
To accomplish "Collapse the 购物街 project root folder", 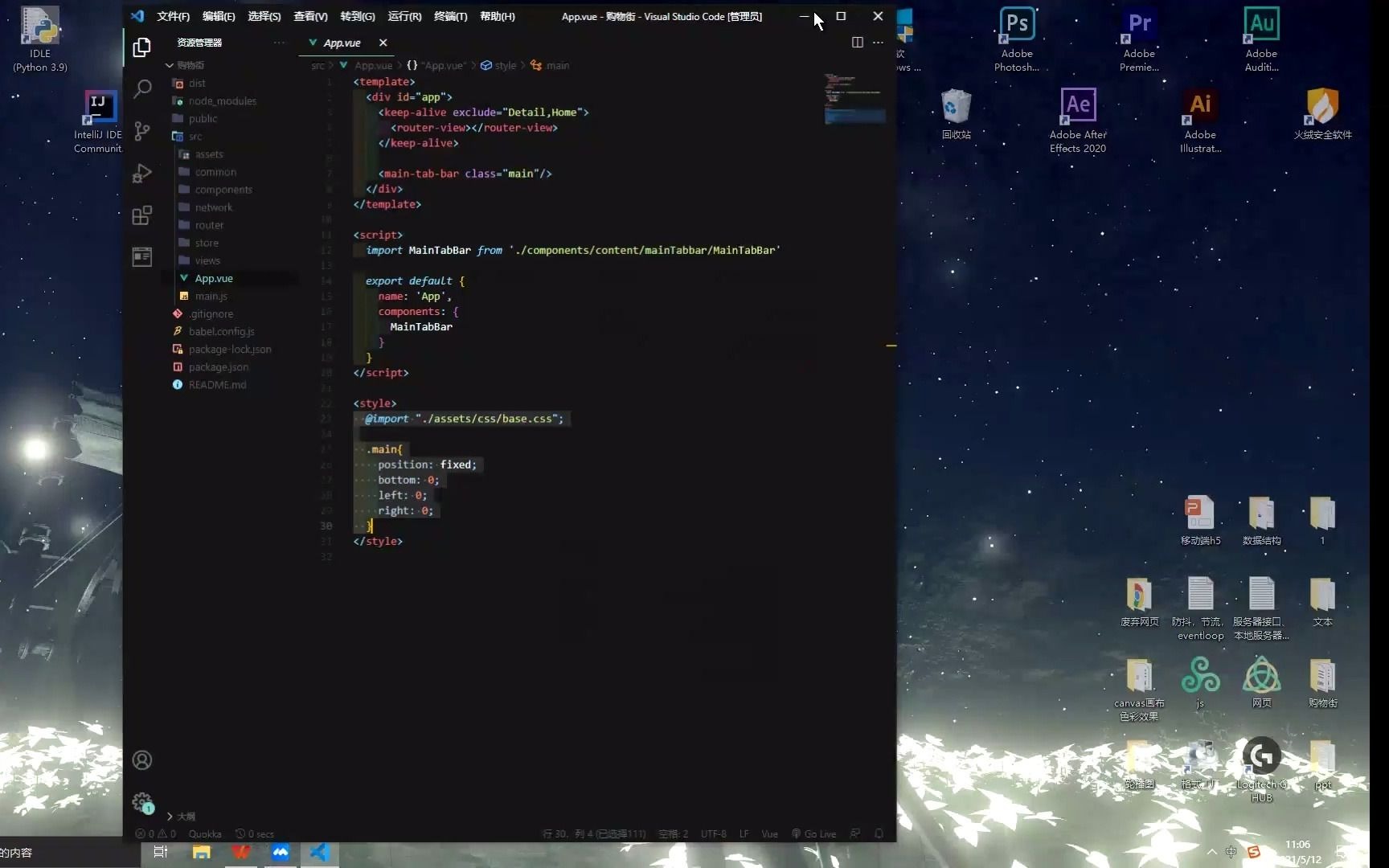I will click(190, 65).
